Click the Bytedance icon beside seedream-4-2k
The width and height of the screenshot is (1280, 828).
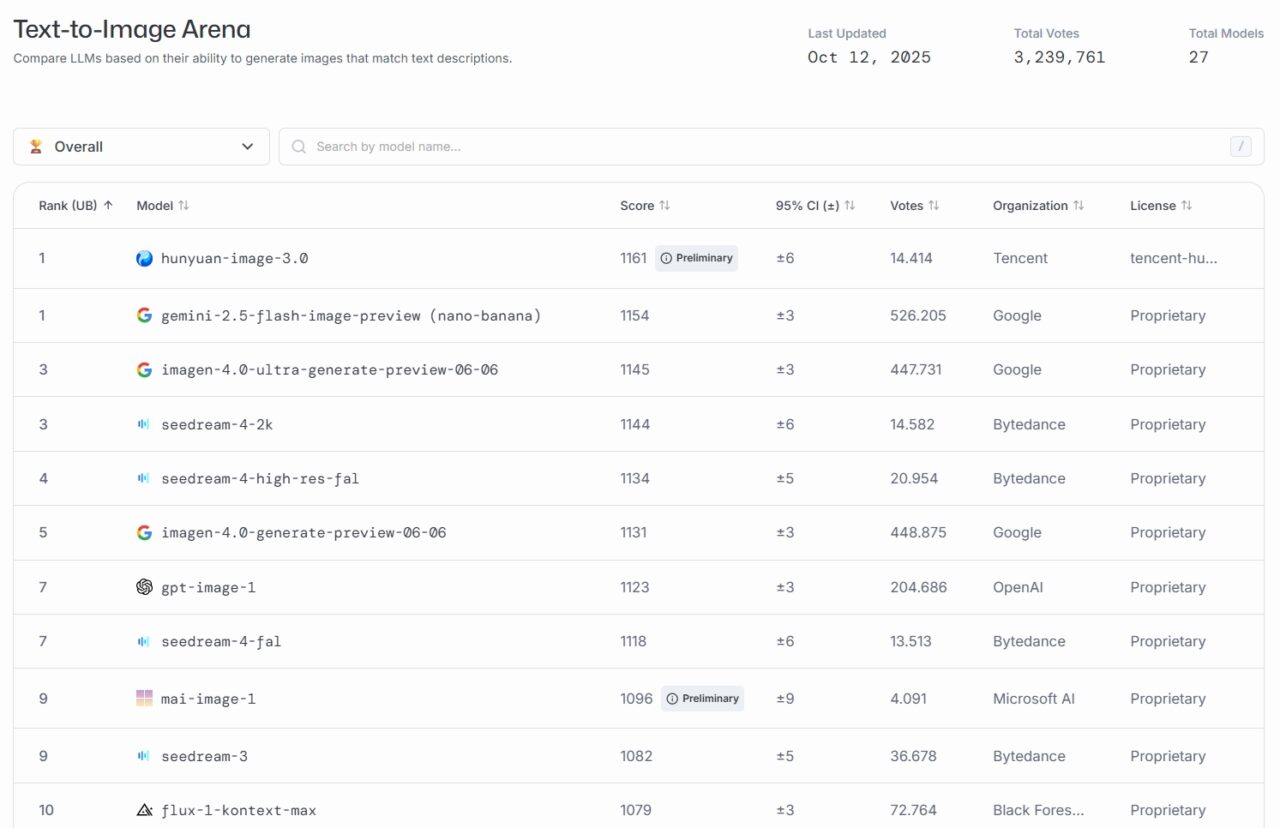144,424
